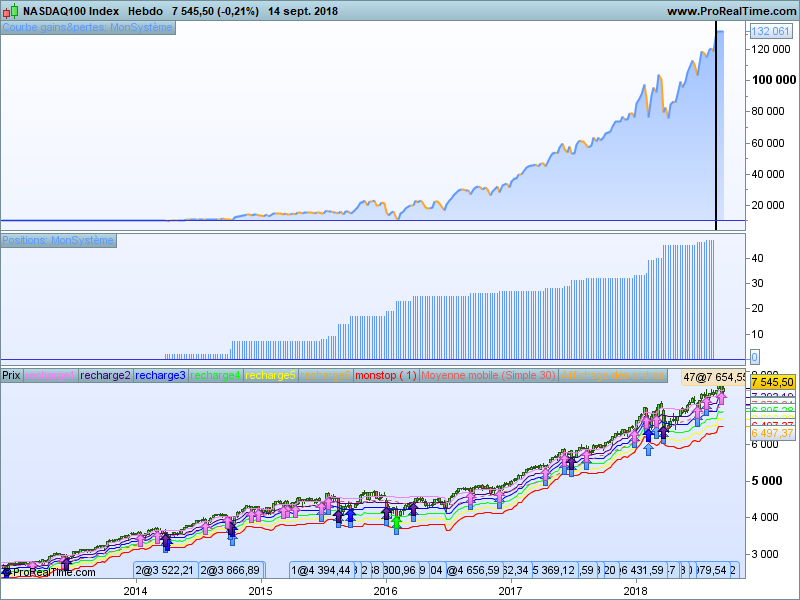800x600 pixels.
Task: Open the 'Courbe gains&pertes: MonSystème' label
Action: coord(88,27)
